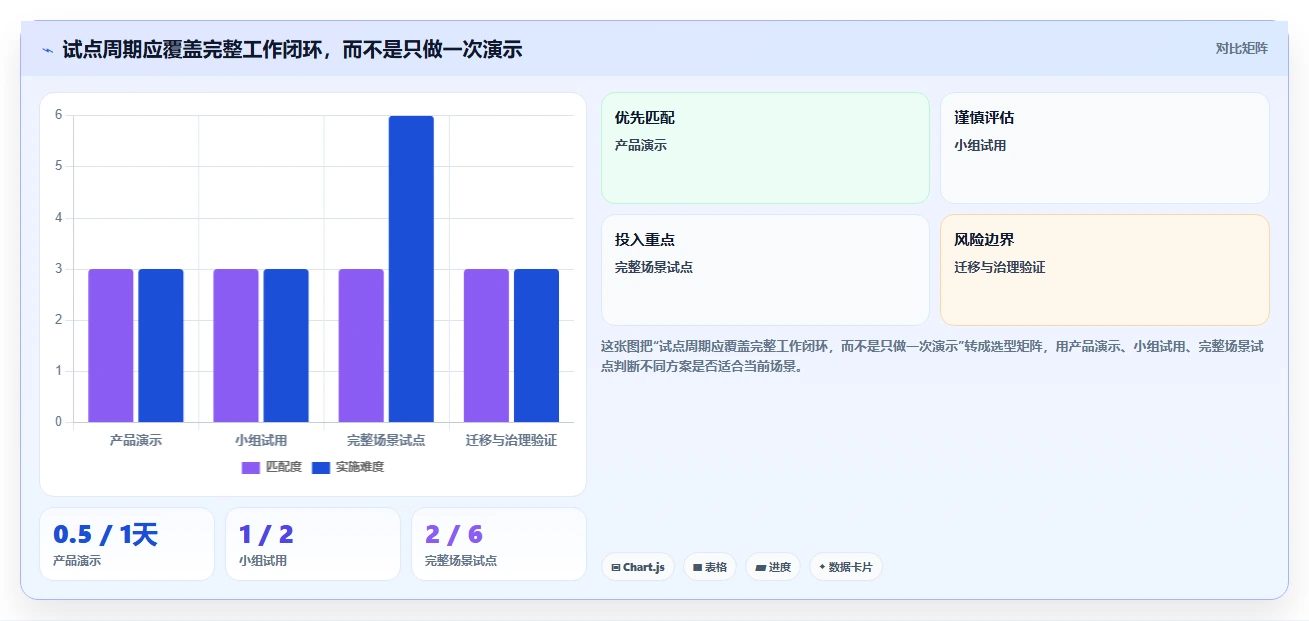The width and height of the screenshot is (1309, 621).
Task: Click 完整场景试点 inside the 投入重点 card
Action: (654, 268)
